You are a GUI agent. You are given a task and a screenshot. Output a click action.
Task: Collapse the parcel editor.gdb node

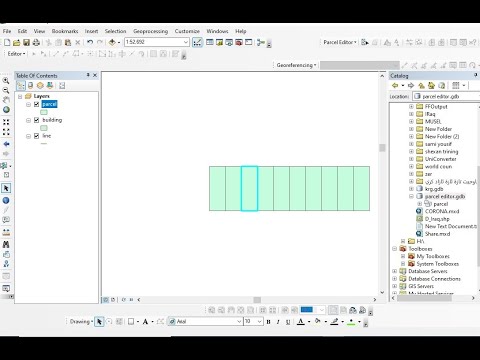(411, 196)
